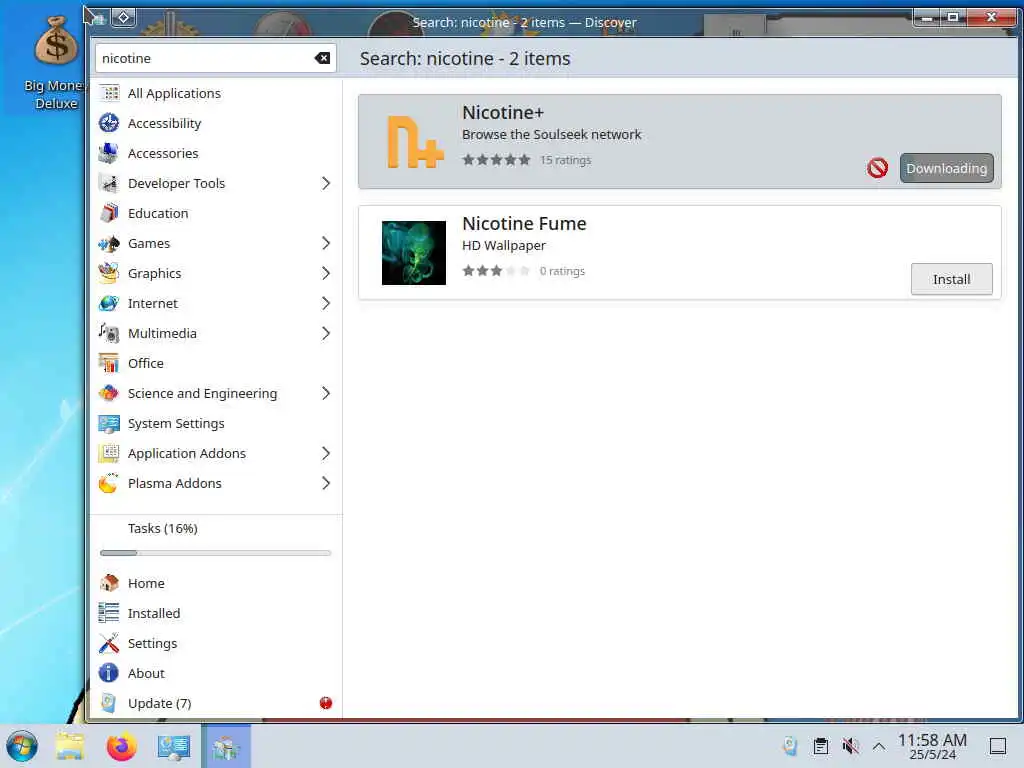Image resolution: width=1024 pixels, height=768 pixels.
Task: Click Nicotine+ star rating
Action: pyautogui.click(x=496, y=160)
